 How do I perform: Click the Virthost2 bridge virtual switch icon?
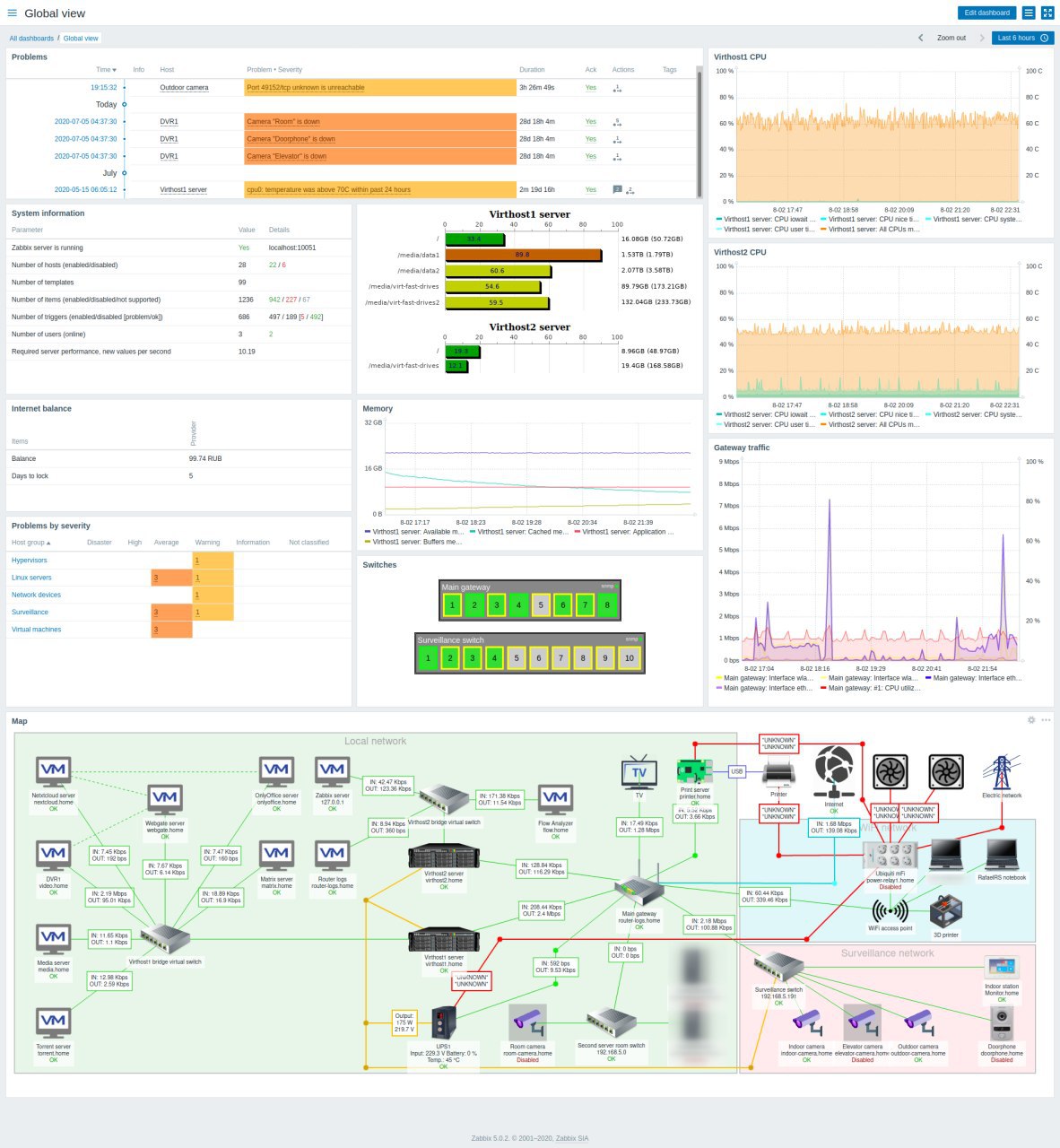coord(444,800)
